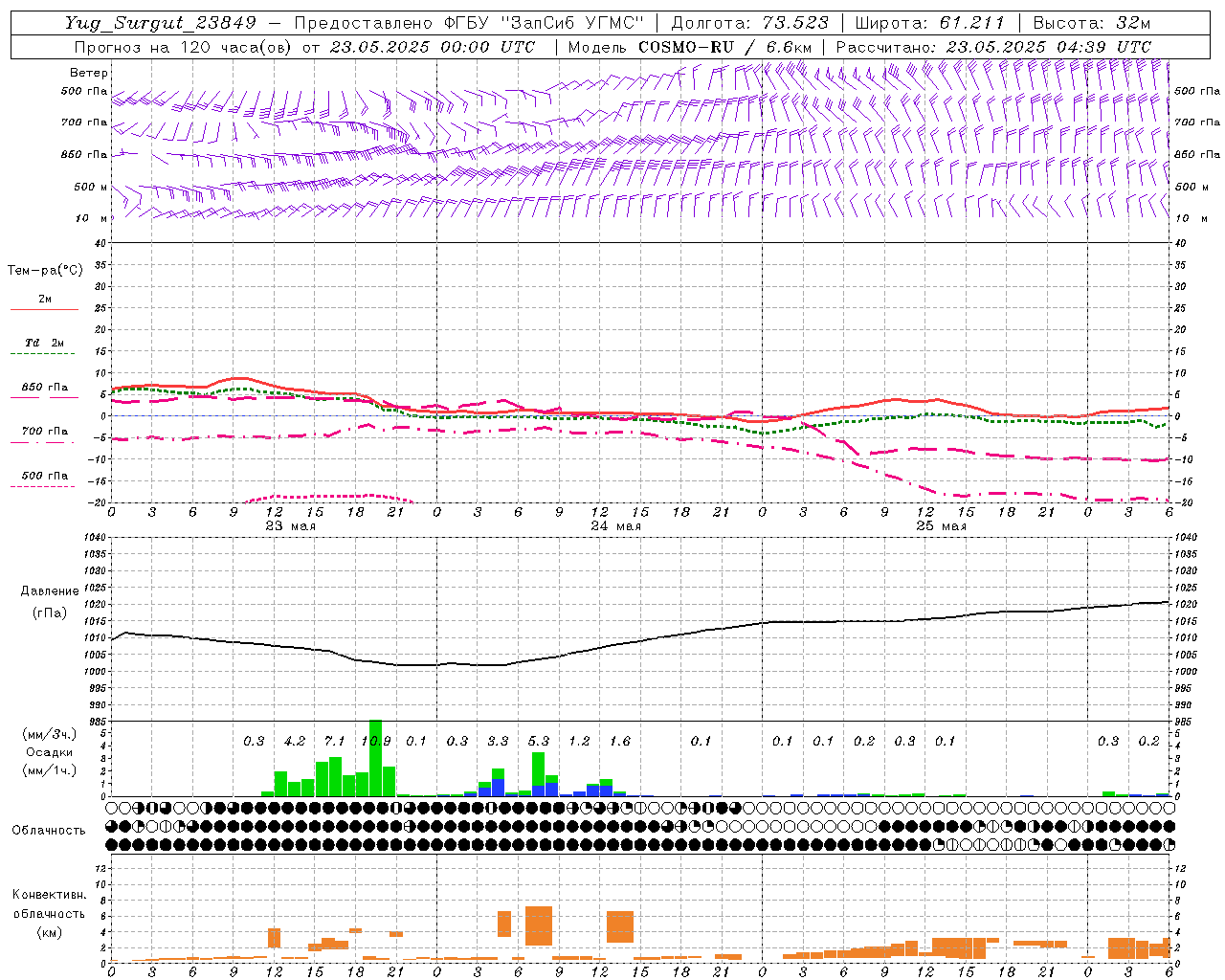Click the 25 мая date label
1225x980 pixels.
tap(941, 526)
